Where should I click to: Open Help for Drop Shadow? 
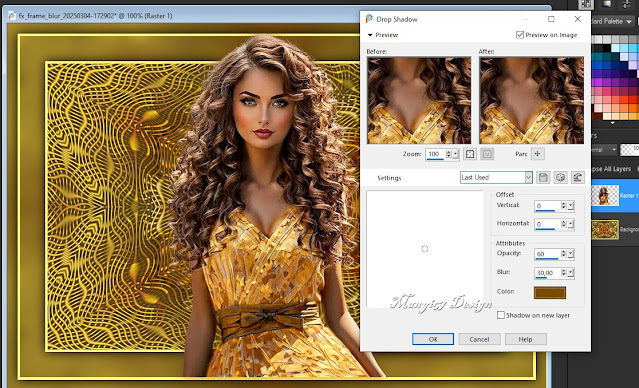tap(526, 339)
